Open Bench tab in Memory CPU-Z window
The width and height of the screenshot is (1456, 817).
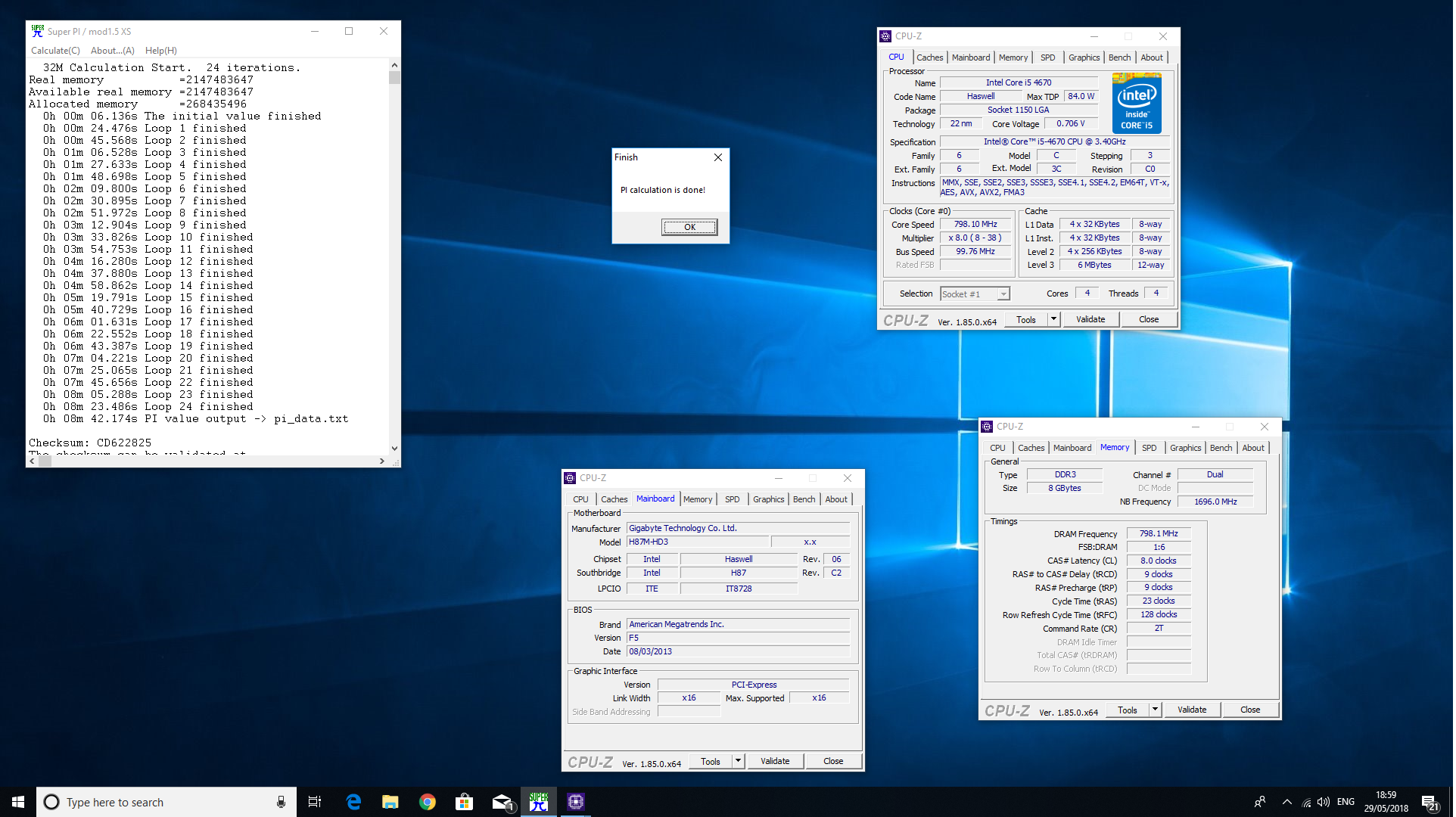pyautogui.click(x=1221, y=448)
